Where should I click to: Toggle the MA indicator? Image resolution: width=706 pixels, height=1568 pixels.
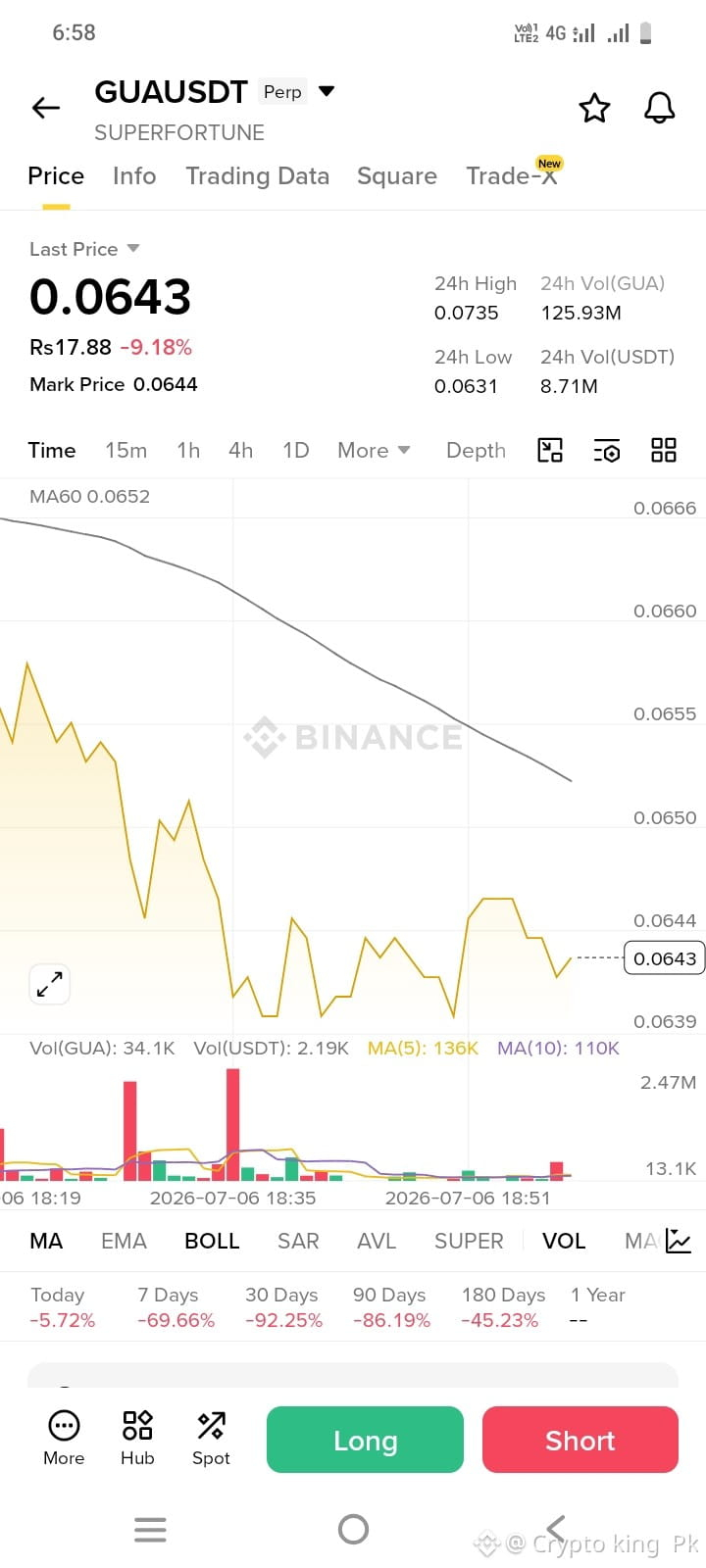tap(46, 1241)
